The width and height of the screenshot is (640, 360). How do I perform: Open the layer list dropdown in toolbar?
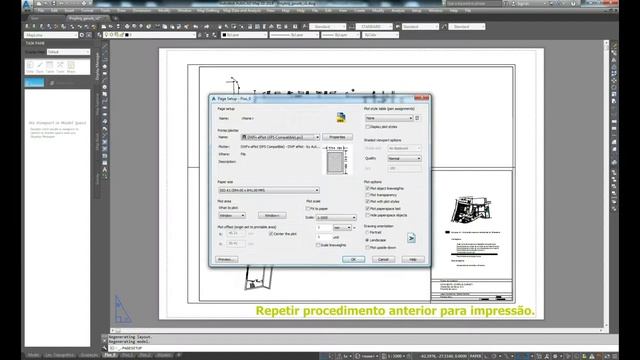(150, 35)
